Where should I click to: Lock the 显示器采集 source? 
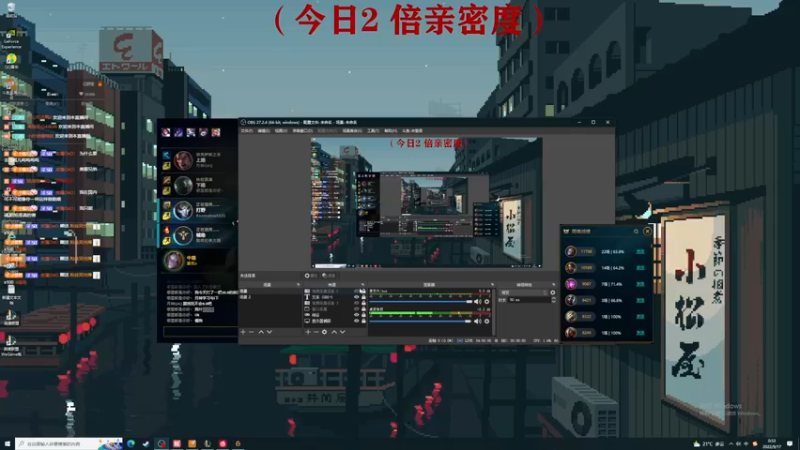(363, 321)
